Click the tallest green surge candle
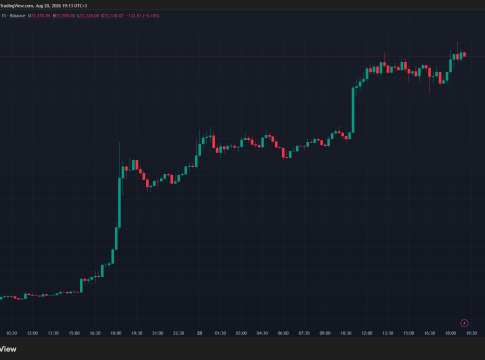Viewport: 485px width, 360px height. [x=119, y=203]
